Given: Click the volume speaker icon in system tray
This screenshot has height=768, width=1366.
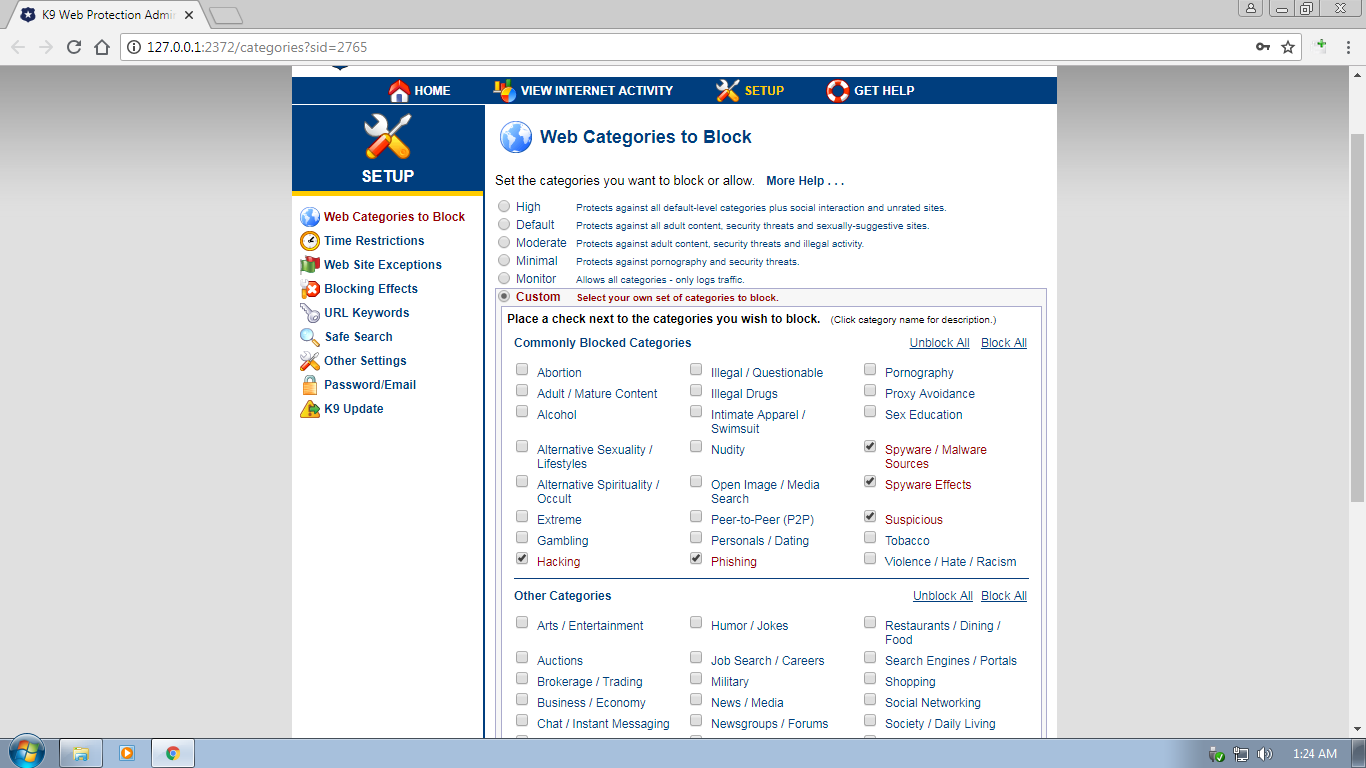Looking at the screenshot, I should pyautogui.click(x=1265, y=754).
